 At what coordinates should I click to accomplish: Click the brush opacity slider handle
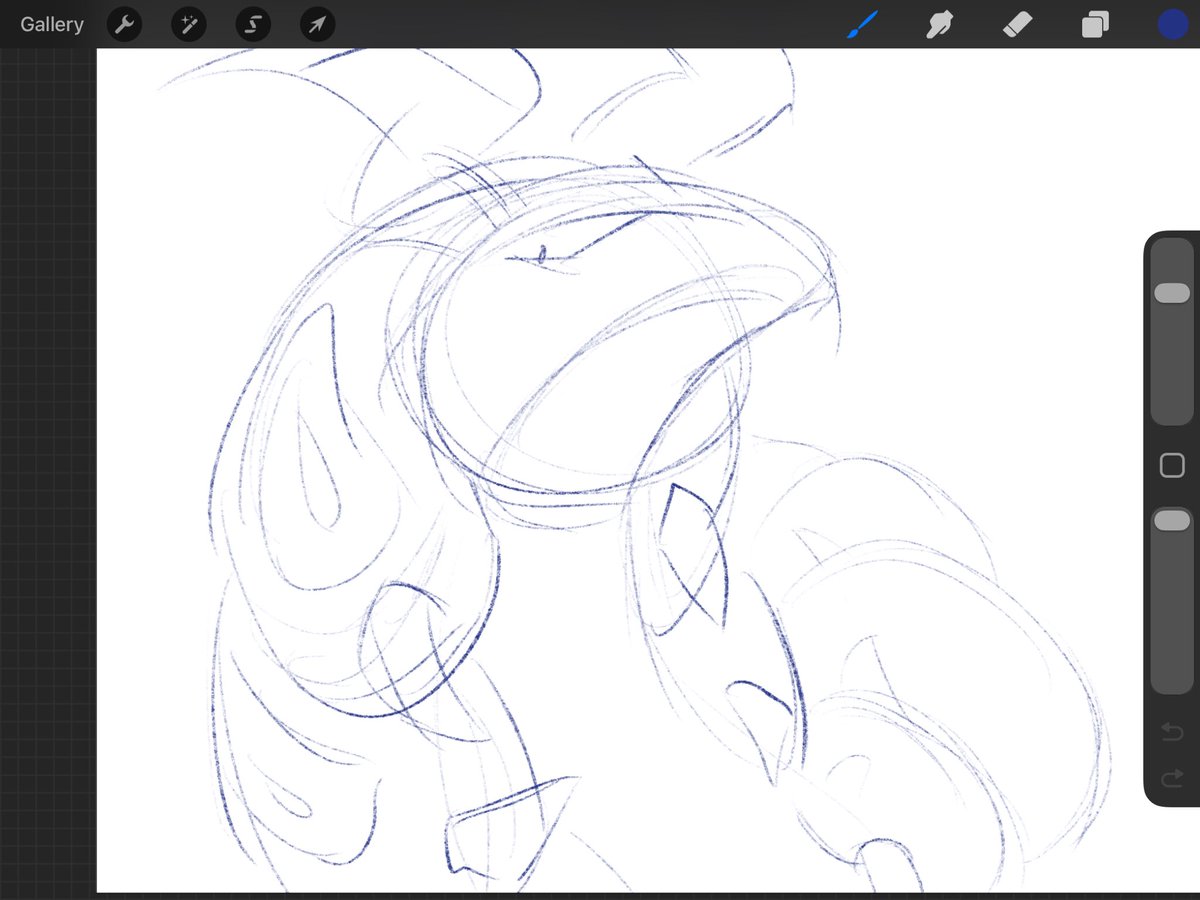(1172, 520)
